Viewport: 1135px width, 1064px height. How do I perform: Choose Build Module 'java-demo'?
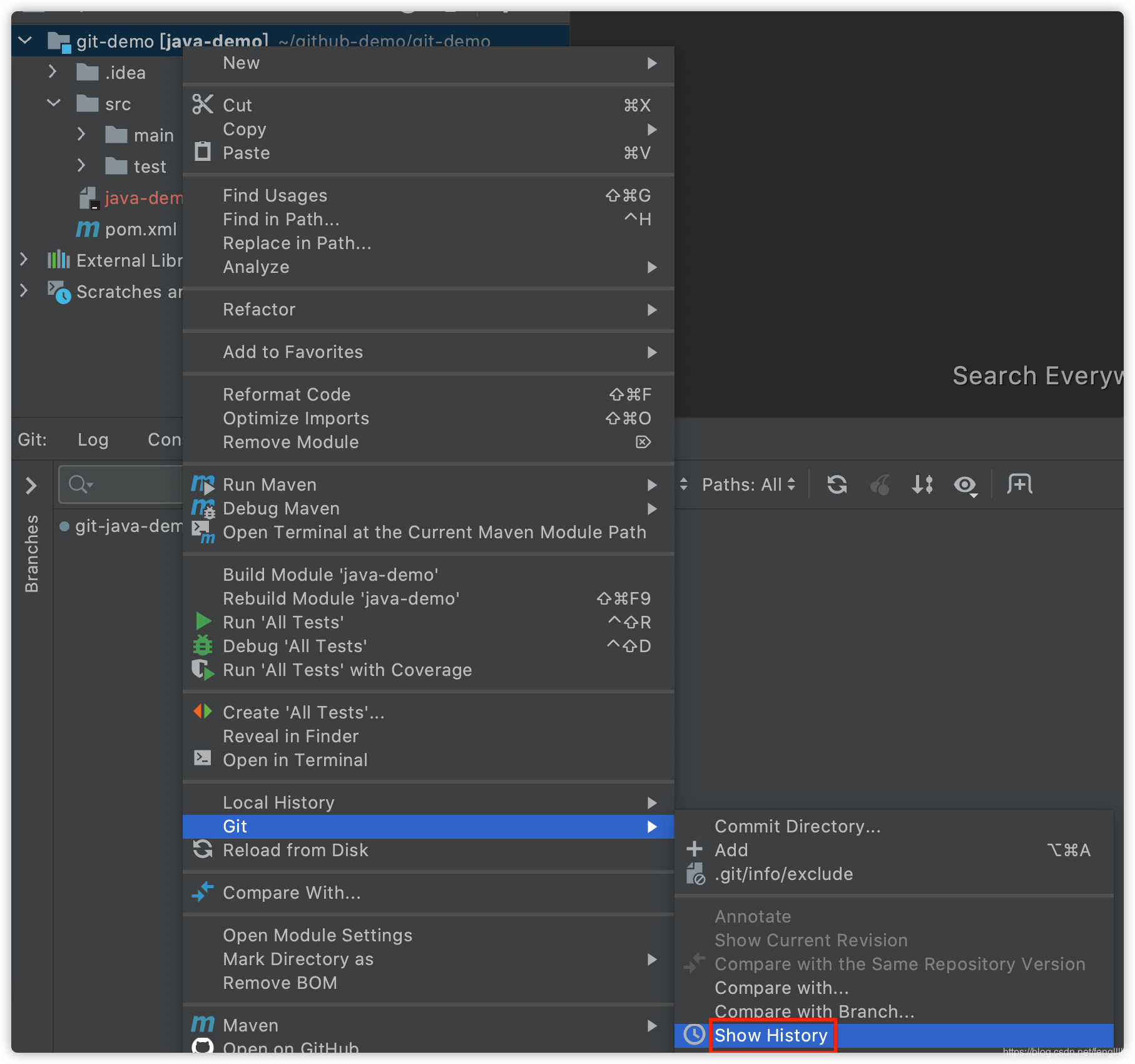429,575
